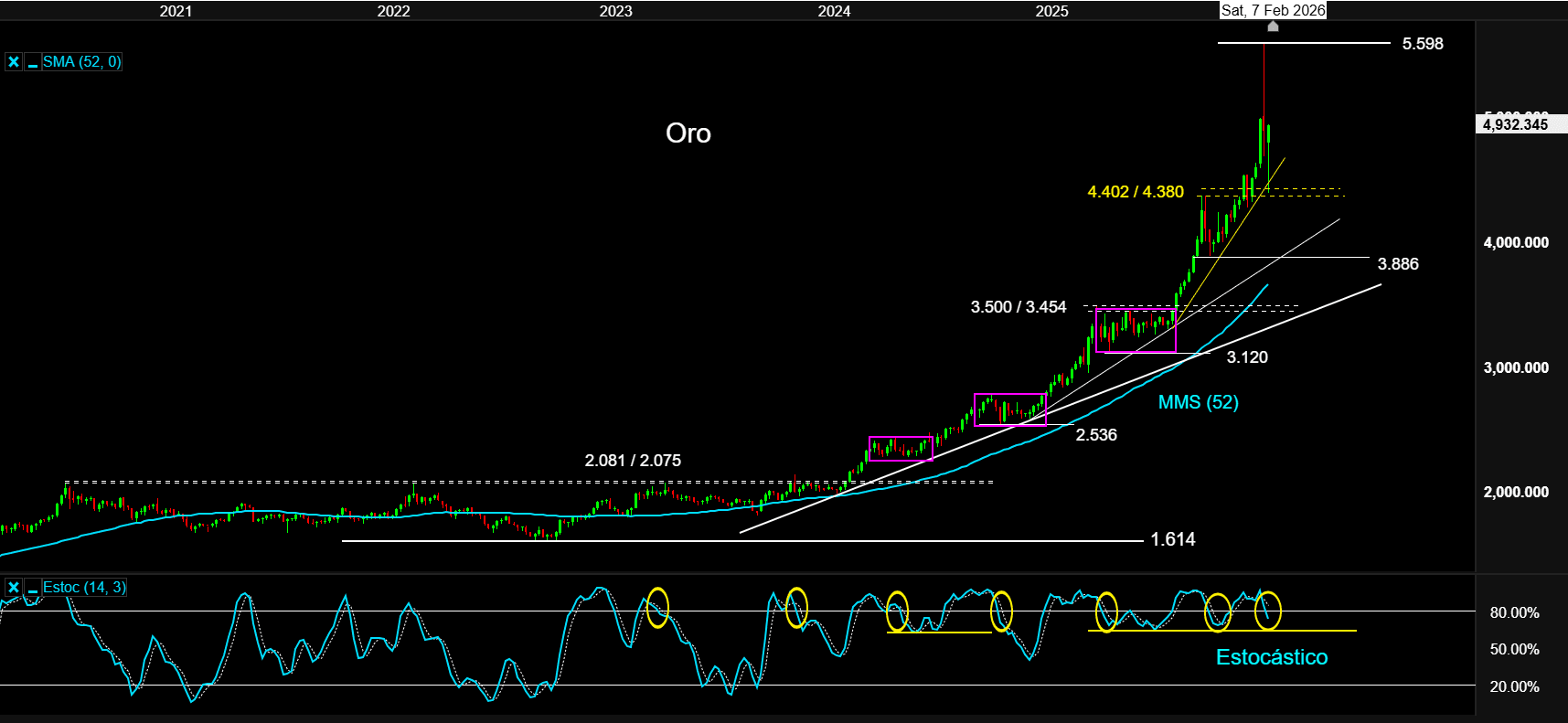Viewport: 1568px width, 723px height.
Task: Select the 2.536 support level label
Action: pos(1096,435)
